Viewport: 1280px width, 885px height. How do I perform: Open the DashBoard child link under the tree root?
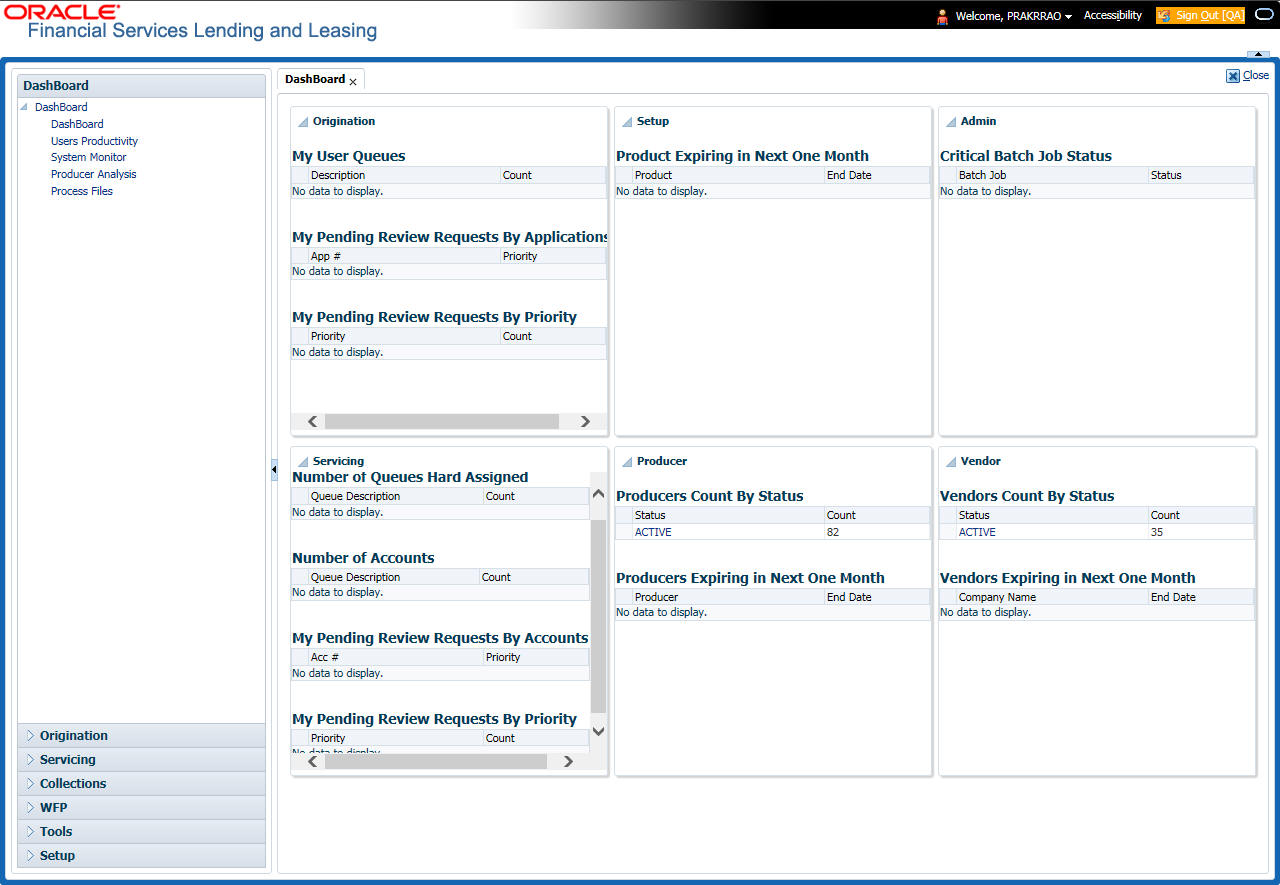pyautogui.click(x=77, y=124)
